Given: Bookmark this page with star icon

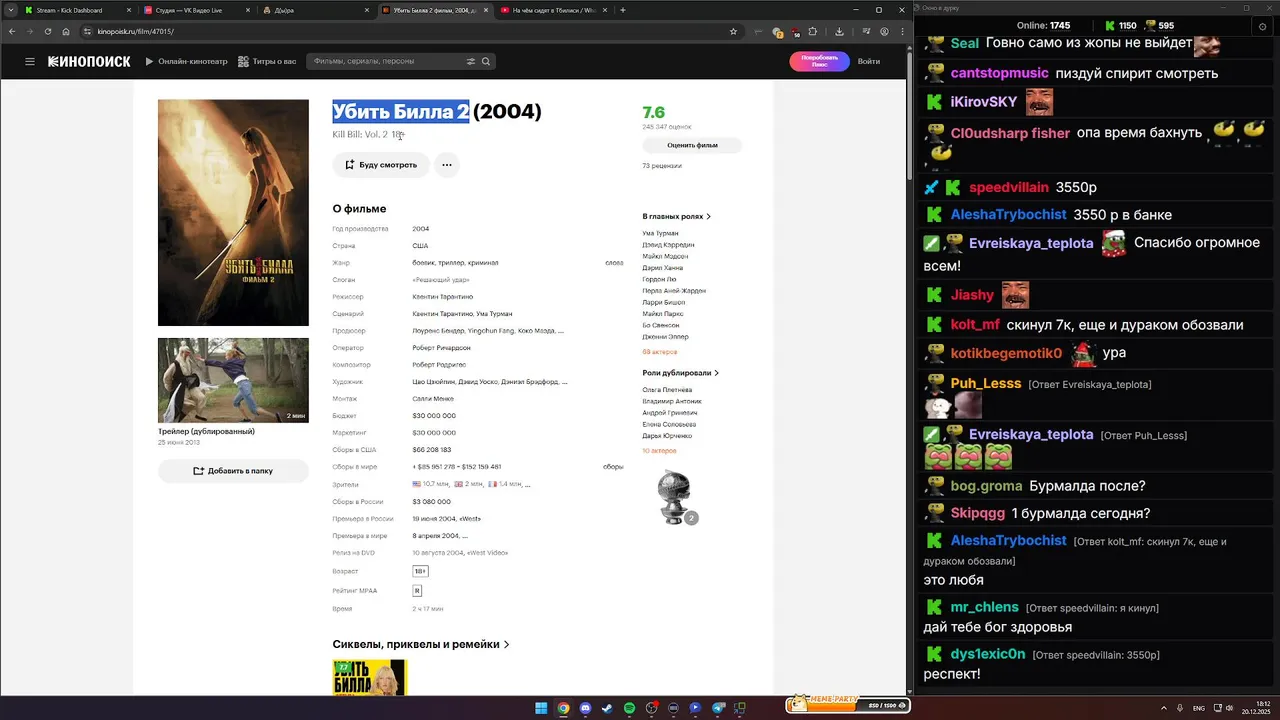Looking at the screenshot, I should coord(733,31).
